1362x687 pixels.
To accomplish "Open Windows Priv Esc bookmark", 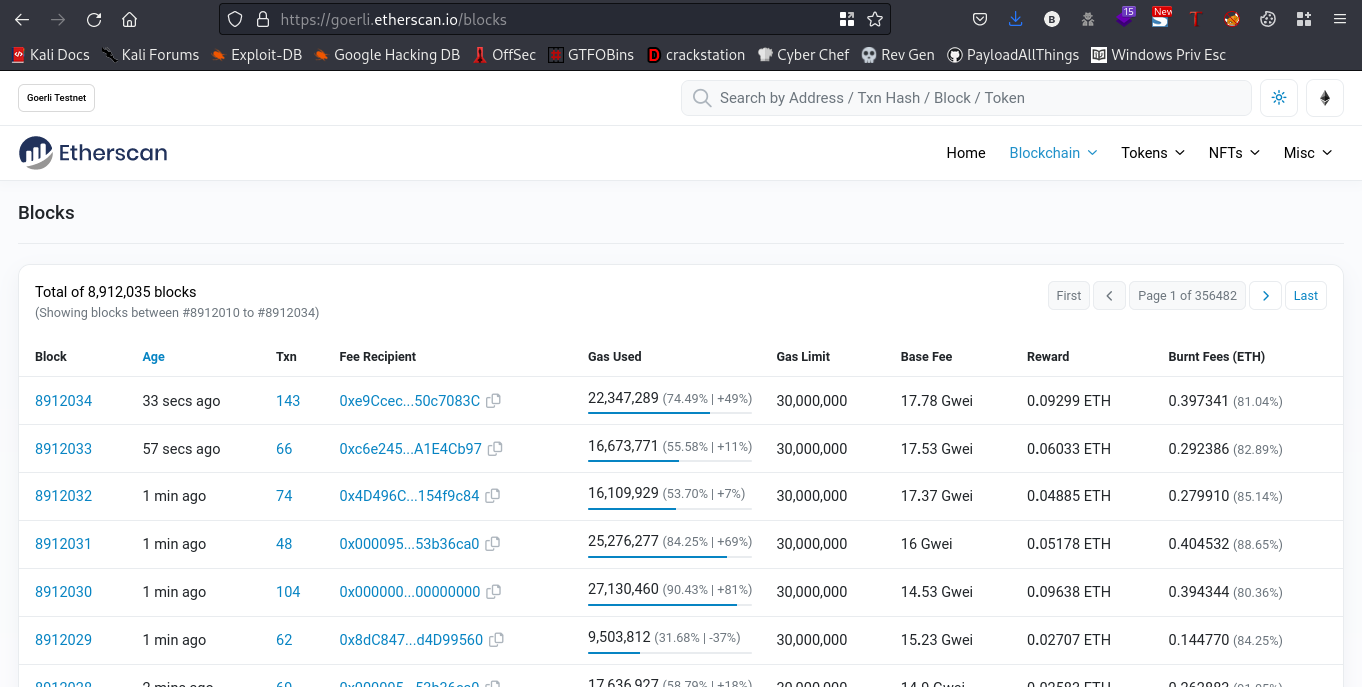I will point(1158,55).
